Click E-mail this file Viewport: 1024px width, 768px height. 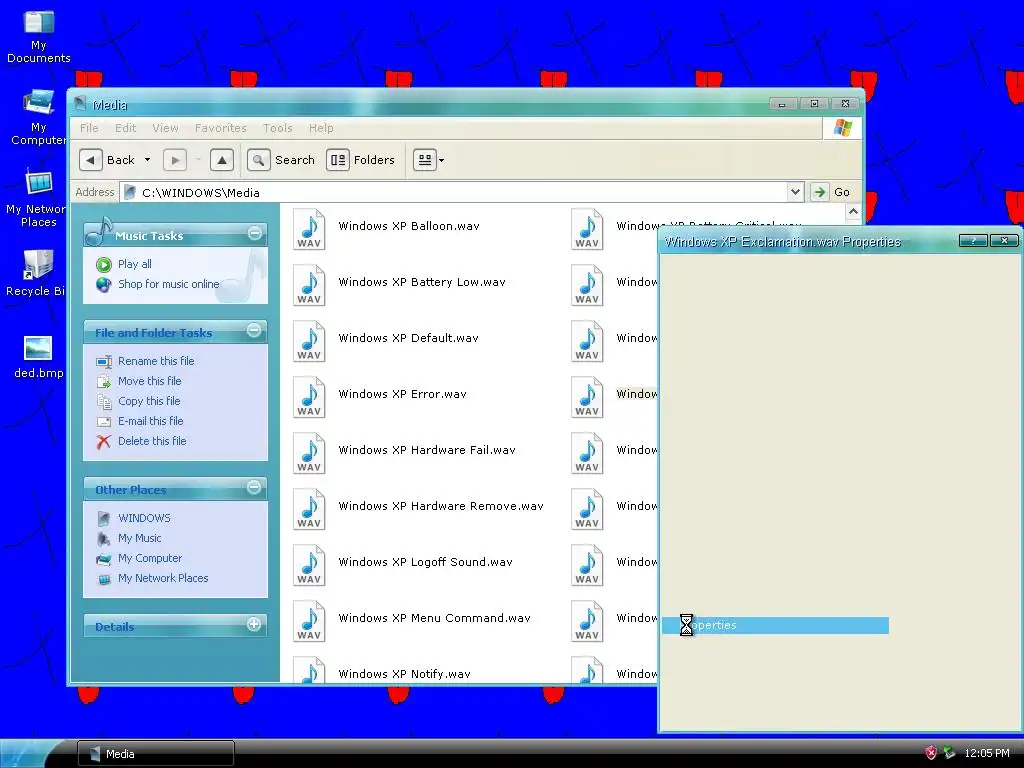[x=150, y=421]
